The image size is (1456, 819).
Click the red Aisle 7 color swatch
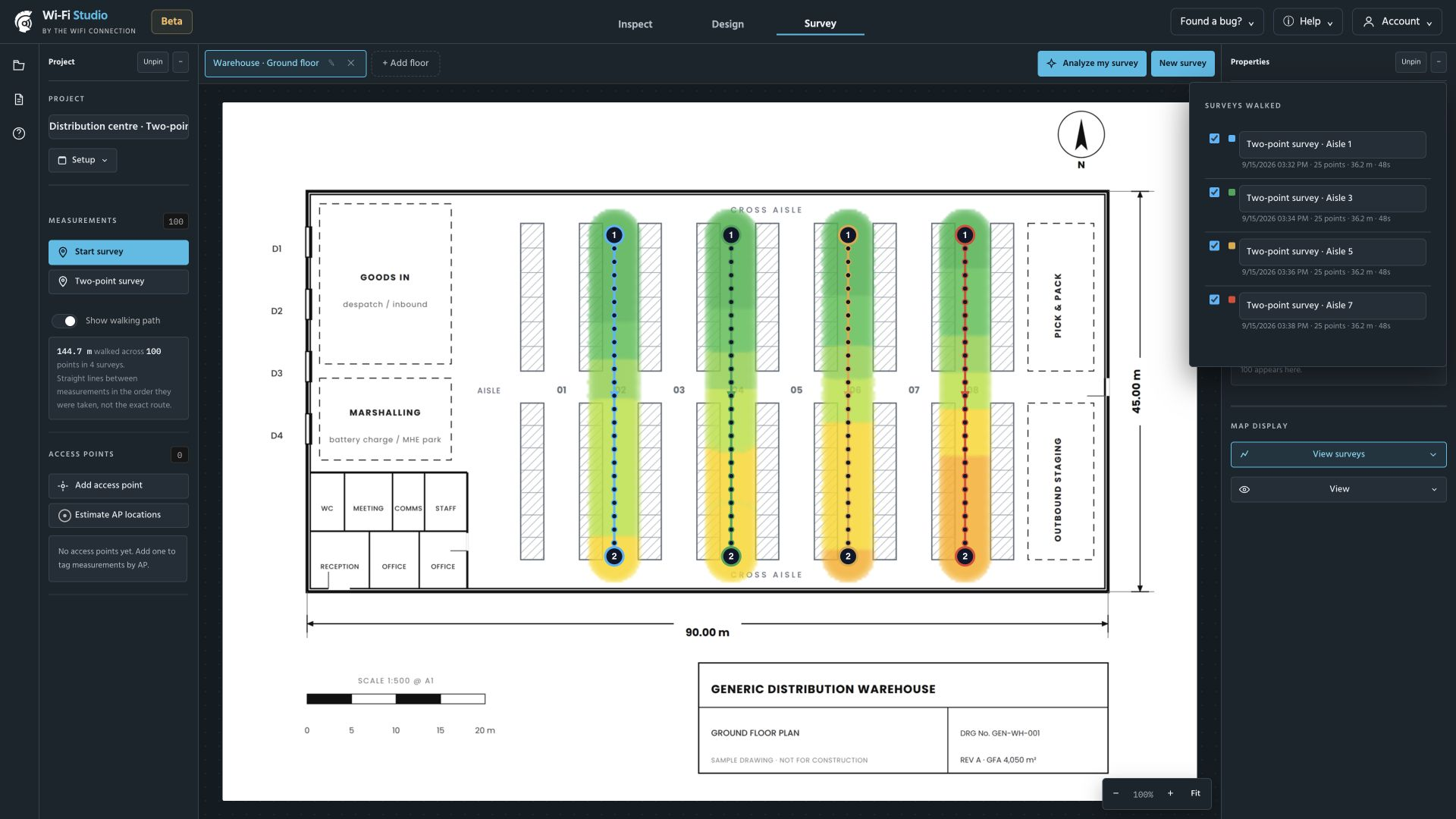point(1232,300)
